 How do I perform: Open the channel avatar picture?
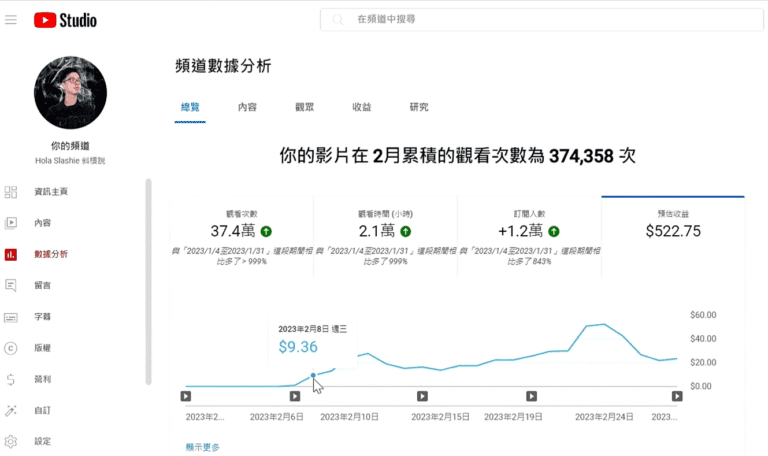(71, 93)
